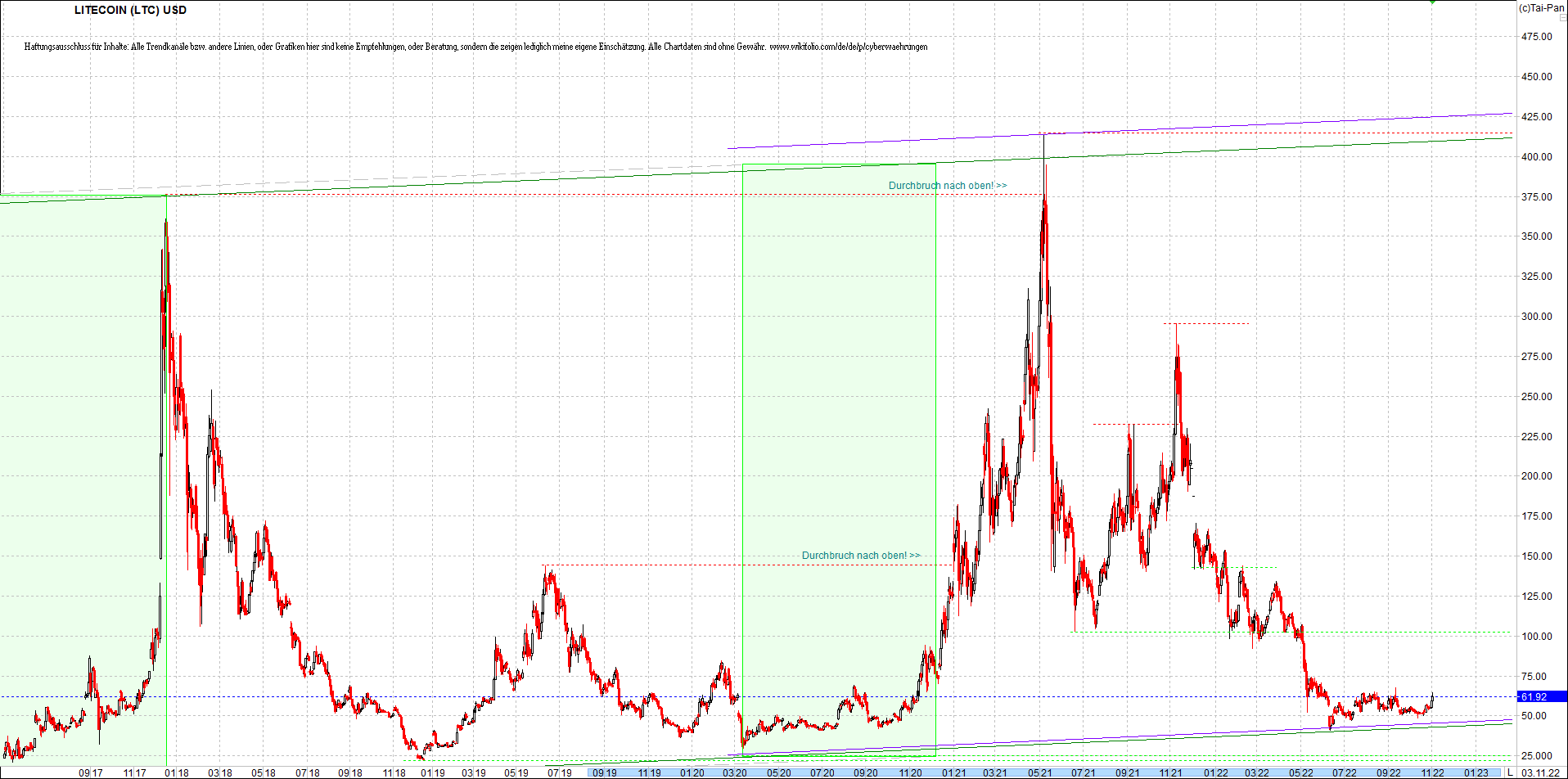Click the (c)Tai-Pan copyright label
1568x779 pixels.
1542,8
